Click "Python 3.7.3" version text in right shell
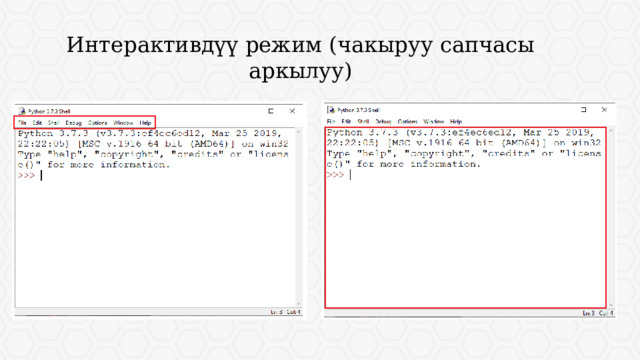The image size is (640, 360). 362,133
